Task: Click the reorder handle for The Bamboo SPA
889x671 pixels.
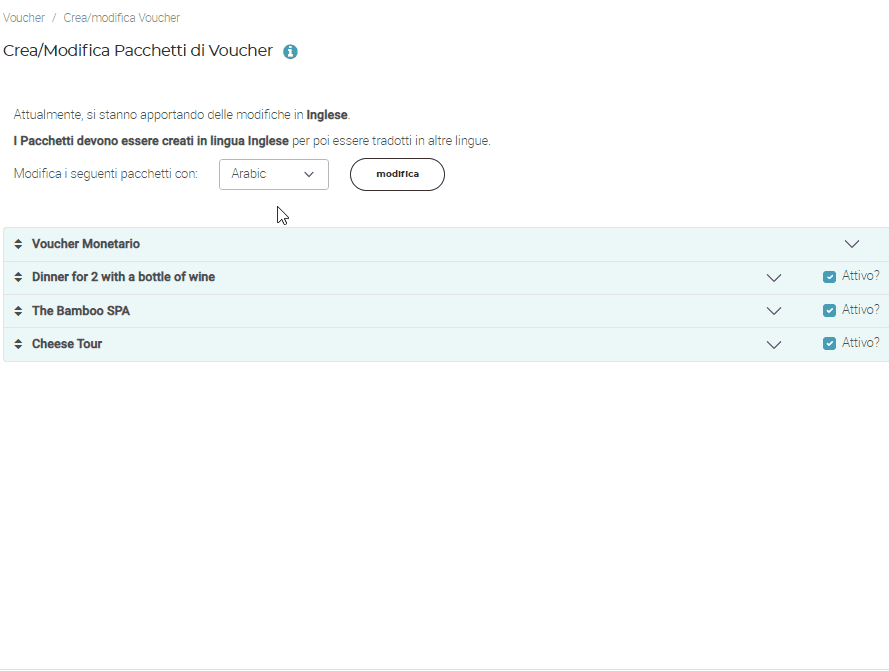Action: [18, 311]
